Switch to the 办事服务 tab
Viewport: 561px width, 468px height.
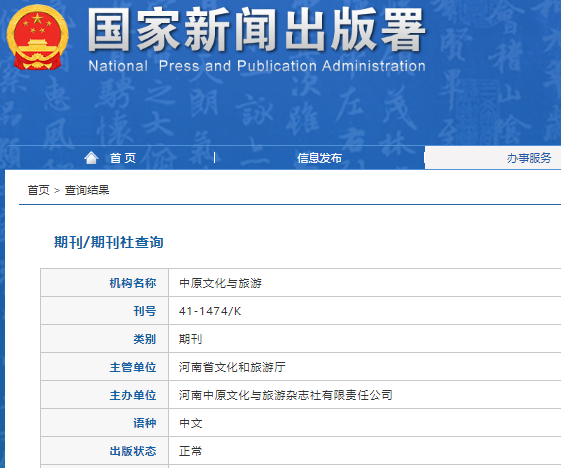tap(529, 158)
